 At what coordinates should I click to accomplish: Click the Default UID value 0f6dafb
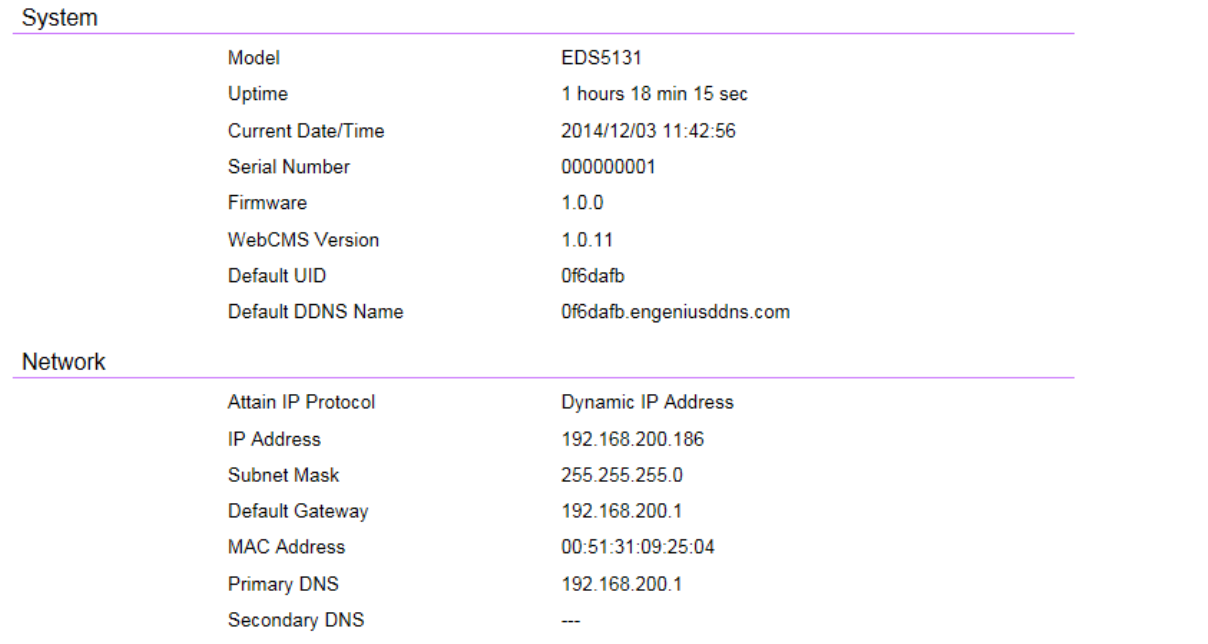tap(593, 276)
